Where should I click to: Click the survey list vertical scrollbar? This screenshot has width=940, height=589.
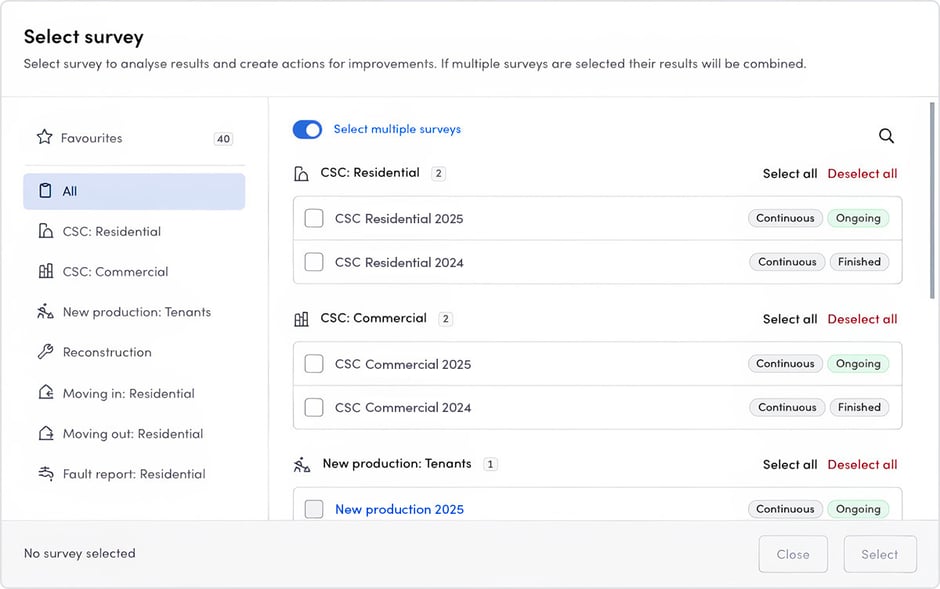point(932,200)
